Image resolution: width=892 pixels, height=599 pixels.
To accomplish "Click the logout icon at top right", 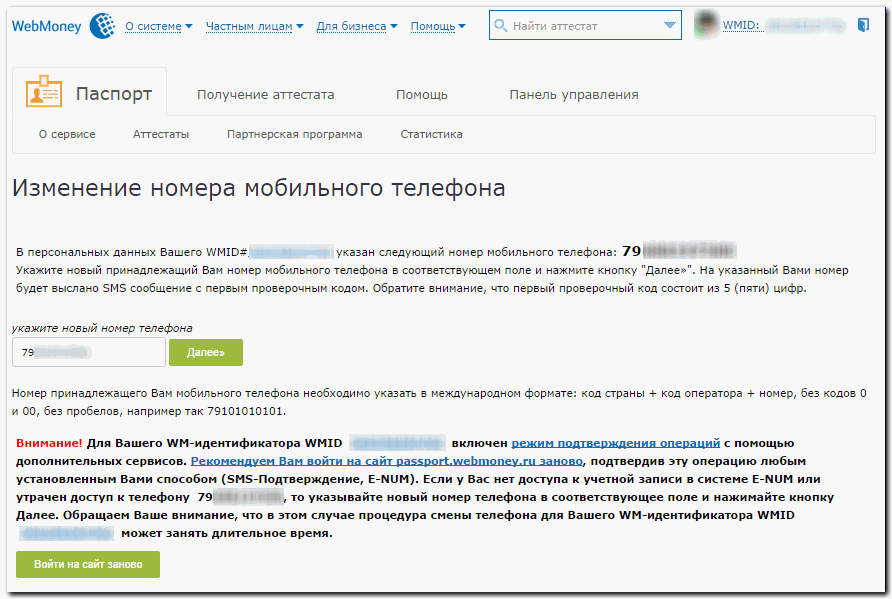I will click(863, 25).
